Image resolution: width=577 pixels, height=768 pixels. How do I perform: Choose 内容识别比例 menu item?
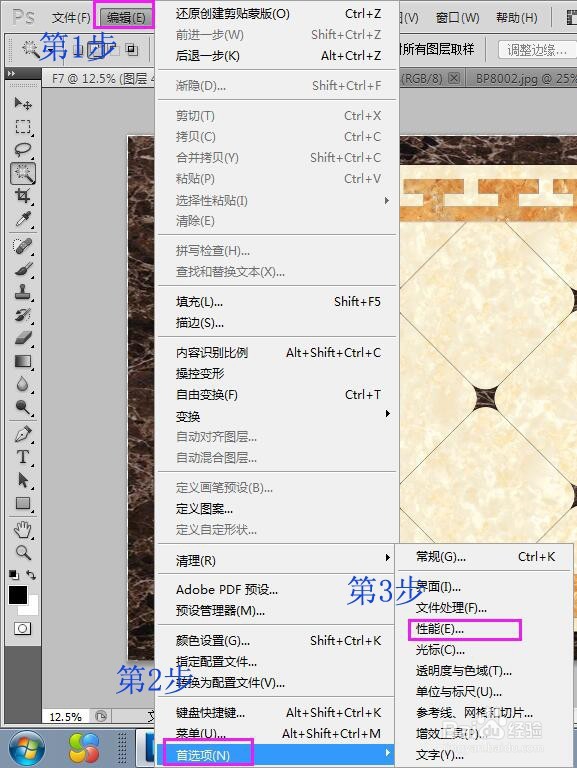277,353
